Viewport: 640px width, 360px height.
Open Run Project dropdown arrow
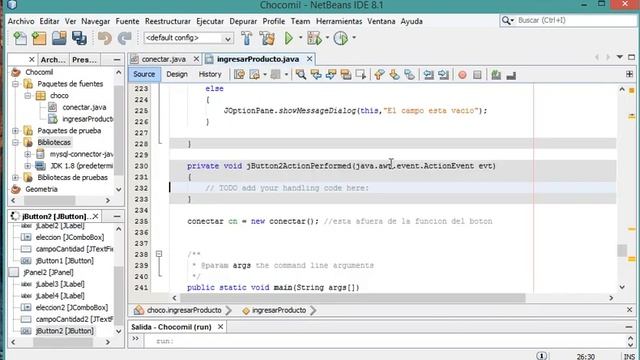(x=301, y=38)
